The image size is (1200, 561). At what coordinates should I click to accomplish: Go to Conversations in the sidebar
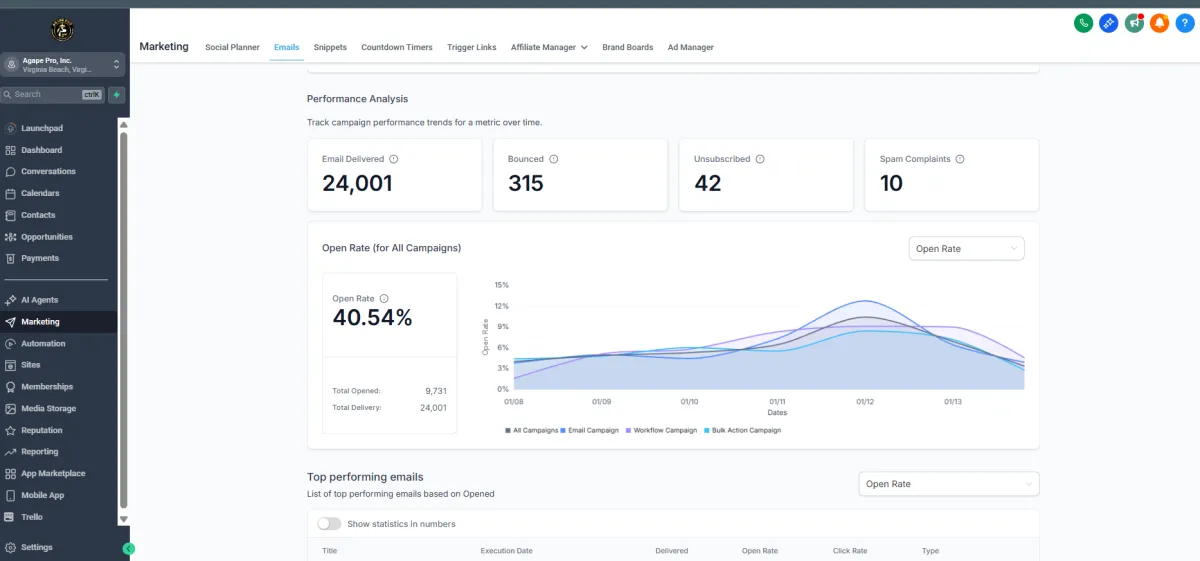coord(48,172)
